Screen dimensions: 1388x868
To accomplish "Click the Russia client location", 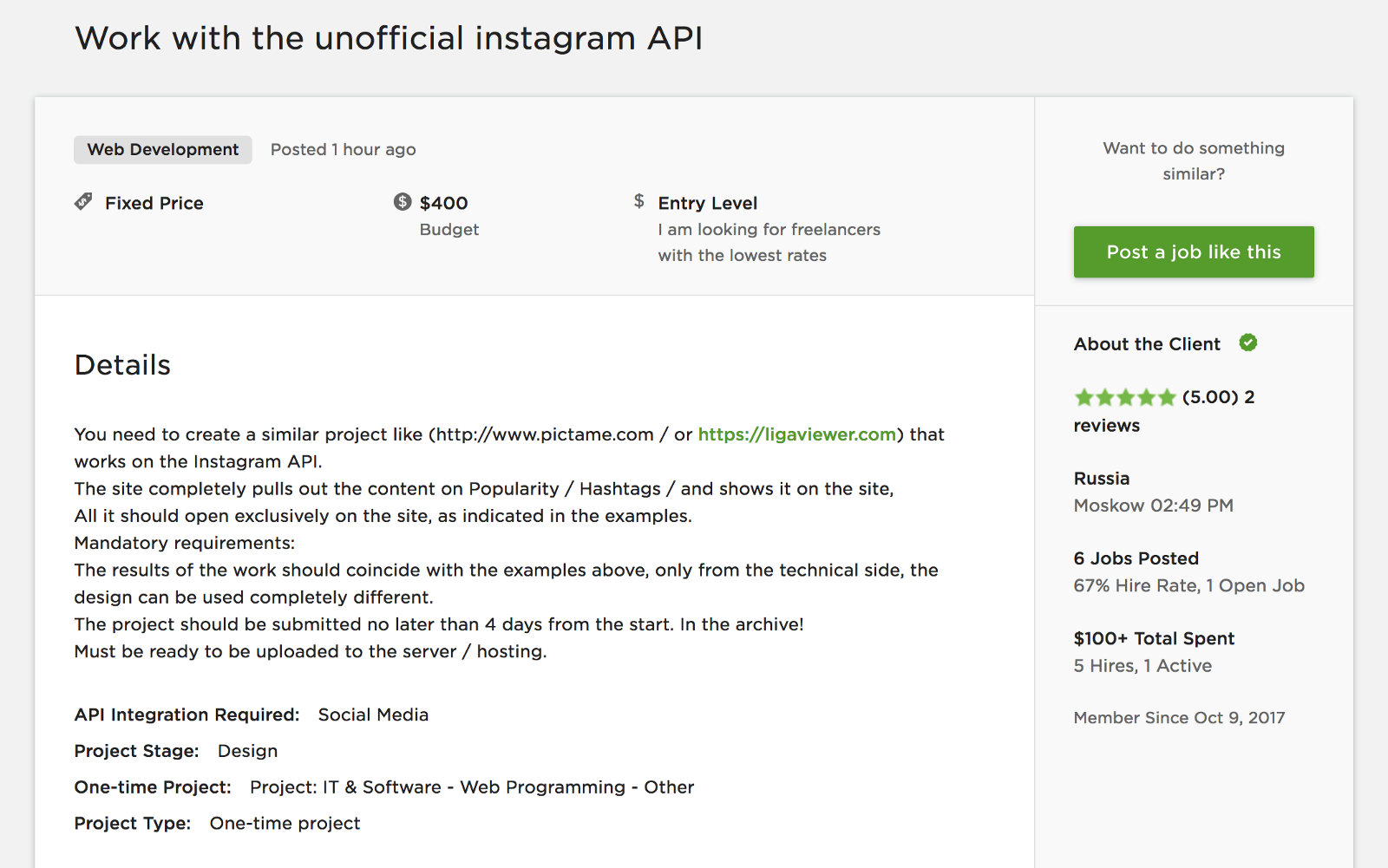I will 1102,479.
